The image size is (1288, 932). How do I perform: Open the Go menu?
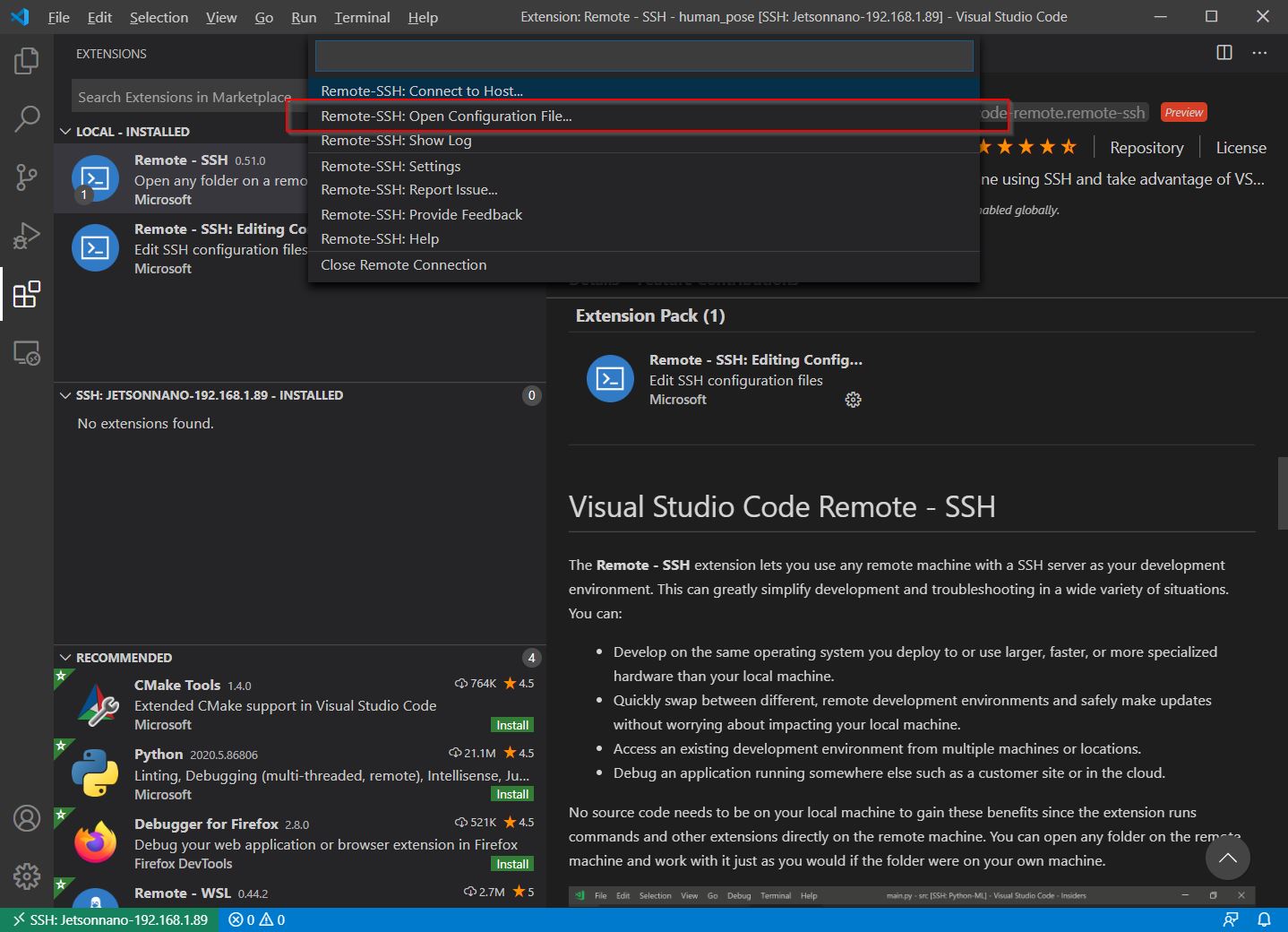tap(263, 17)
